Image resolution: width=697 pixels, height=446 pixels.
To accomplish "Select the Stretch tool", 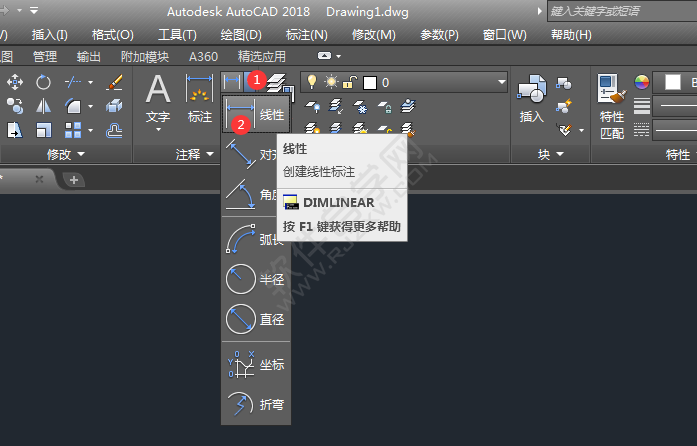I will coord(15,130).
